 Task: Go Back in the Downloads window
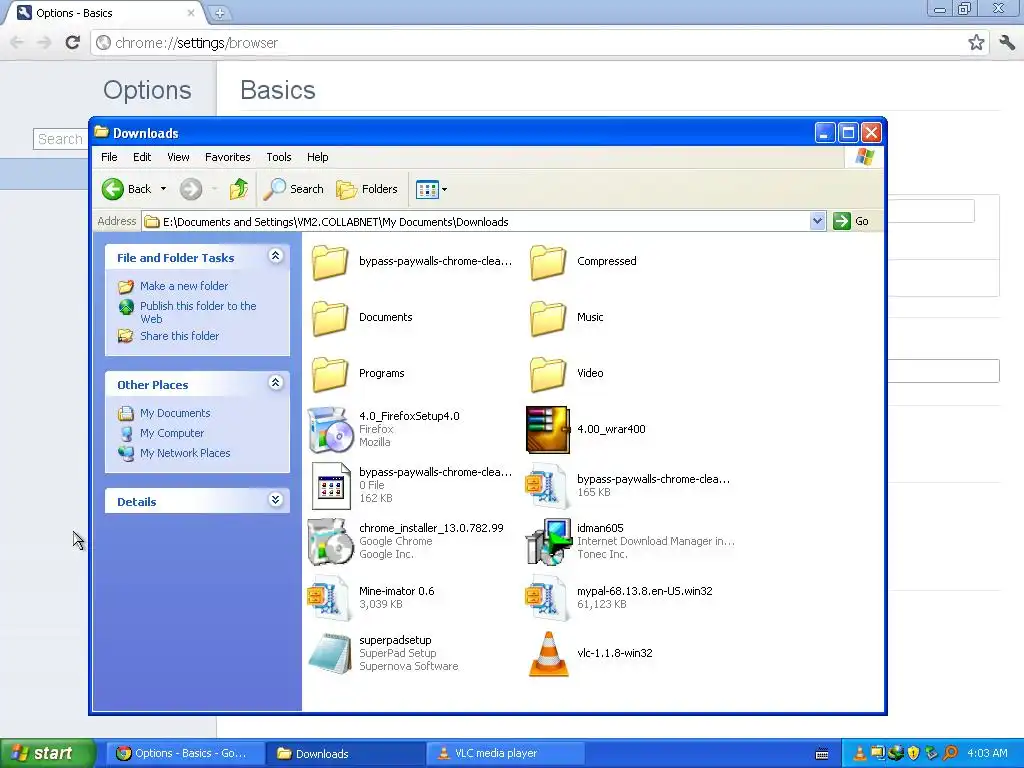point(127,189)
